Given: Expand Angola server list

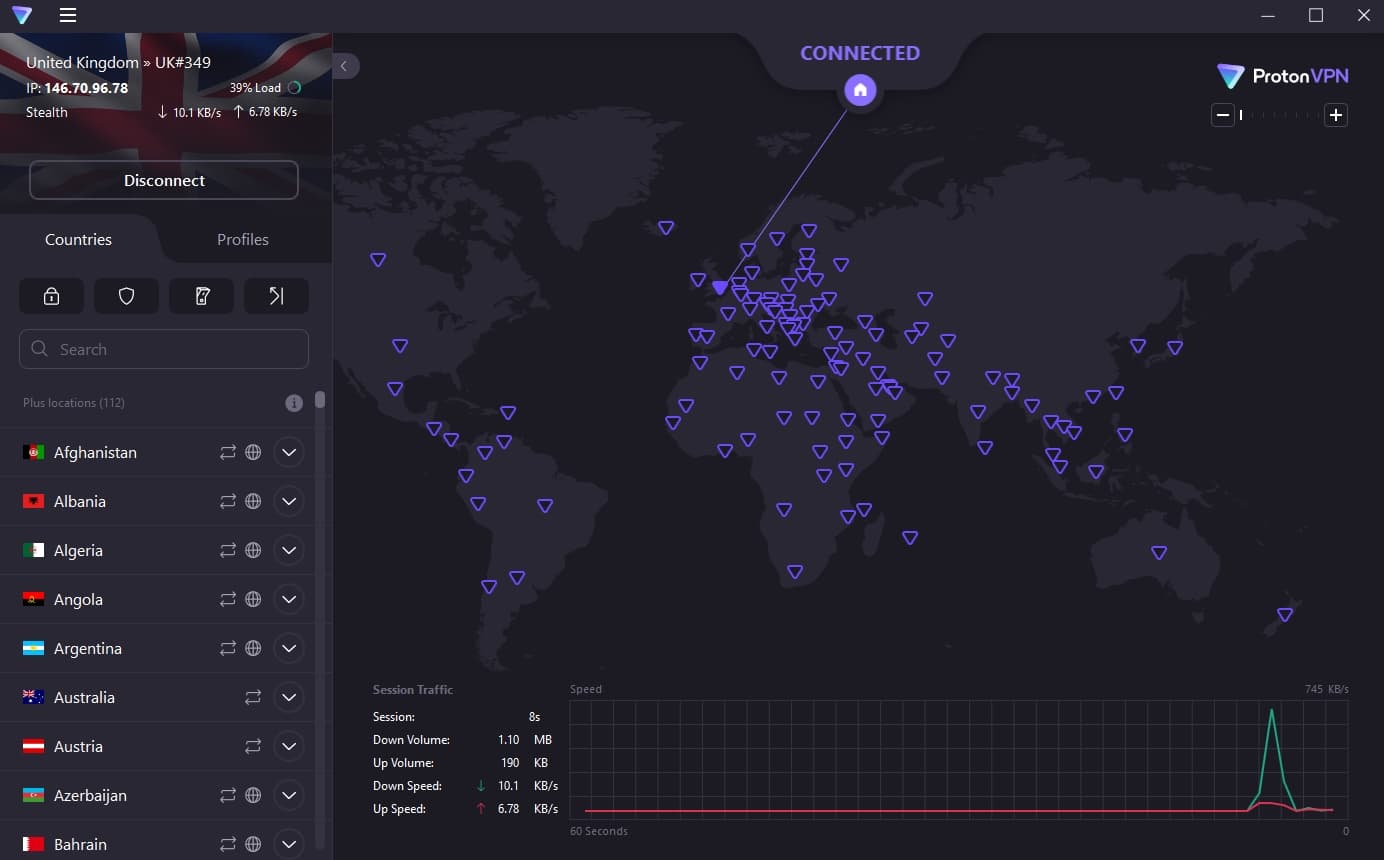Looking at the screenshot, I should [x=289, y=599].
